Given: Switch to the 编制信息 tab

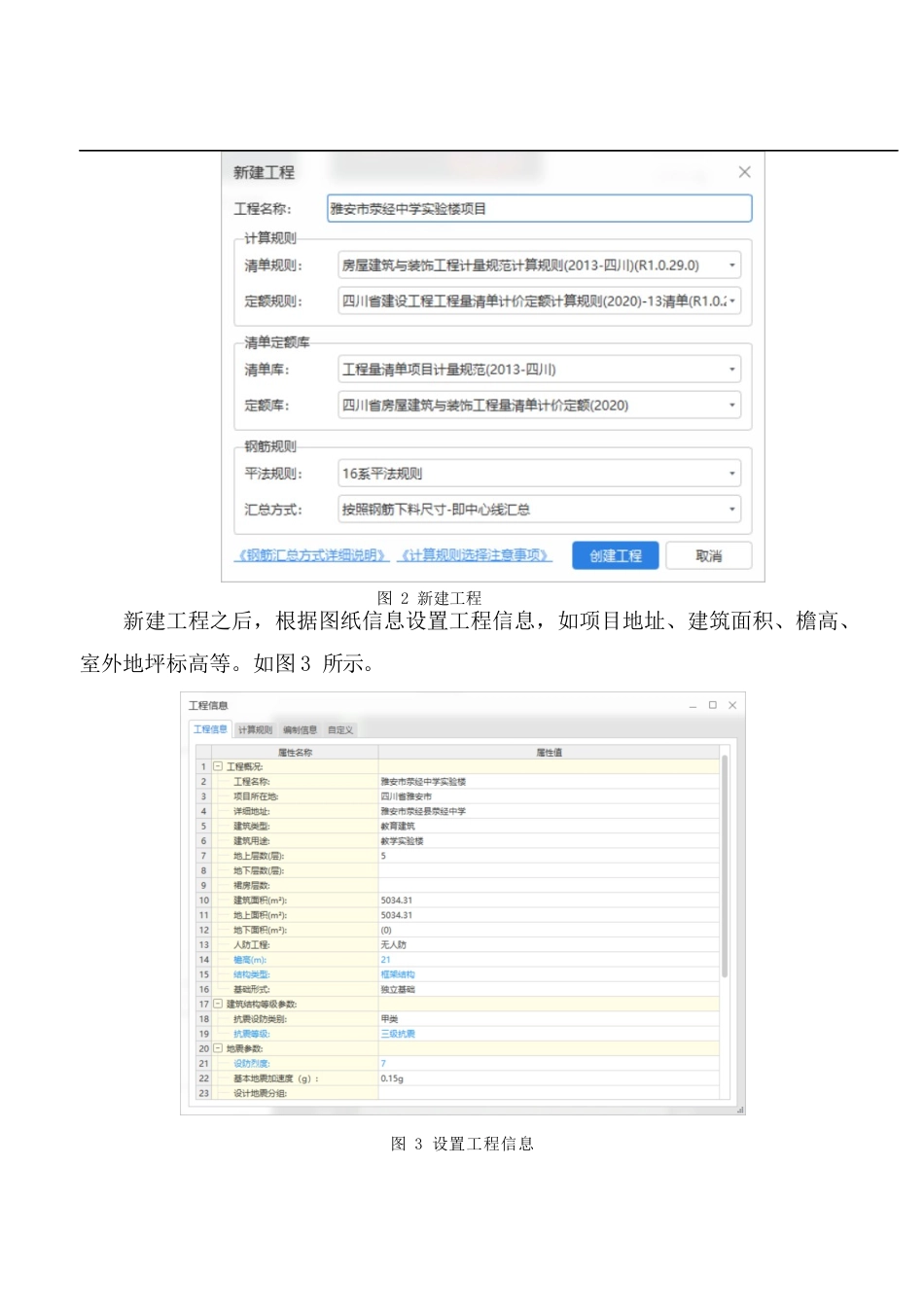Looking at the screenshot, I should [300, 728].
